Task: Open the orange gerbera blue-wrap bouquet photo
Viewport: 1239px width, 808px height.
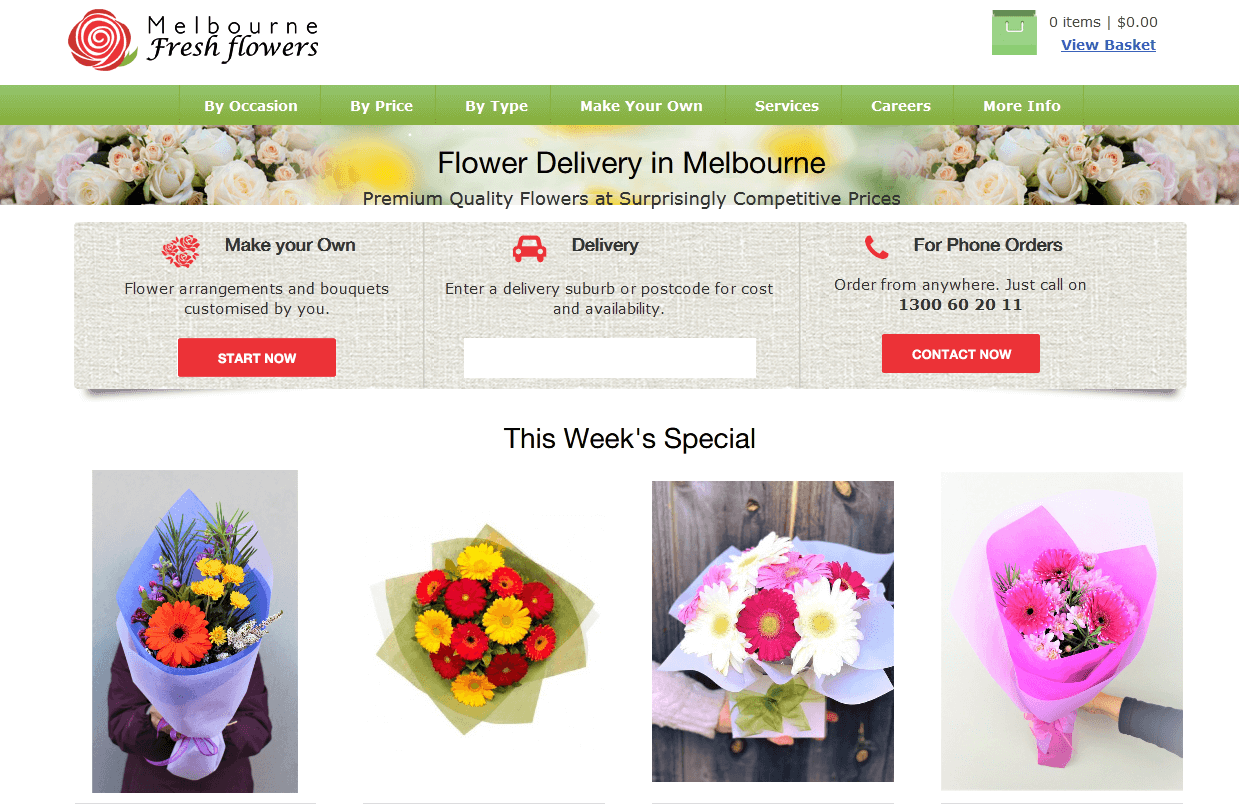Action: coord(195,631)
